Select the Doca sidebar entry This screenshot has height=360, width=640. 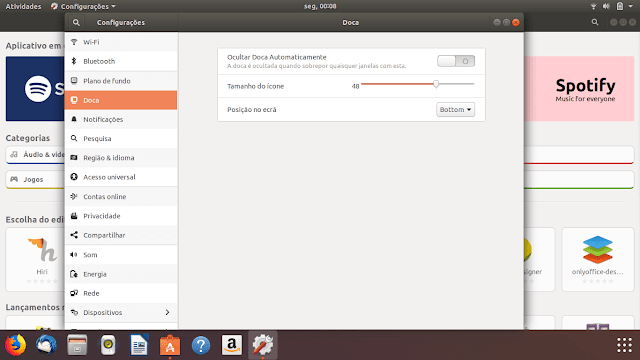pyautogui.click(x=121, y=100)
